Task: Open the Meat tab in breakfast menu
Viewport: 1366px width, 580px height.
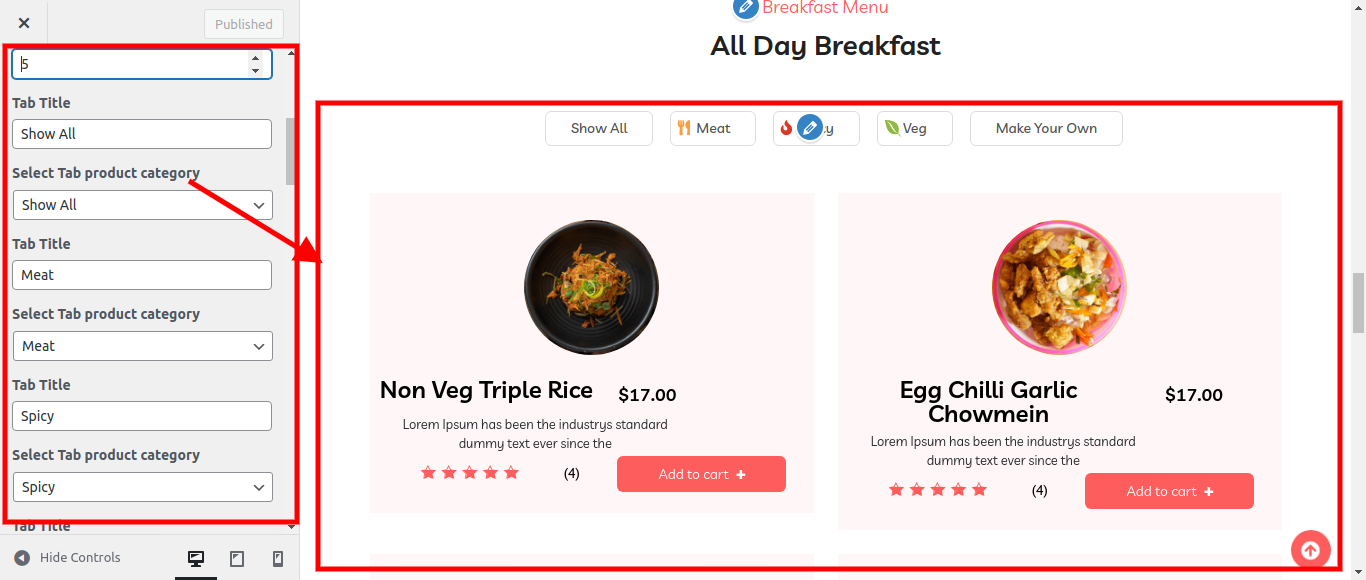Action: 712,128
